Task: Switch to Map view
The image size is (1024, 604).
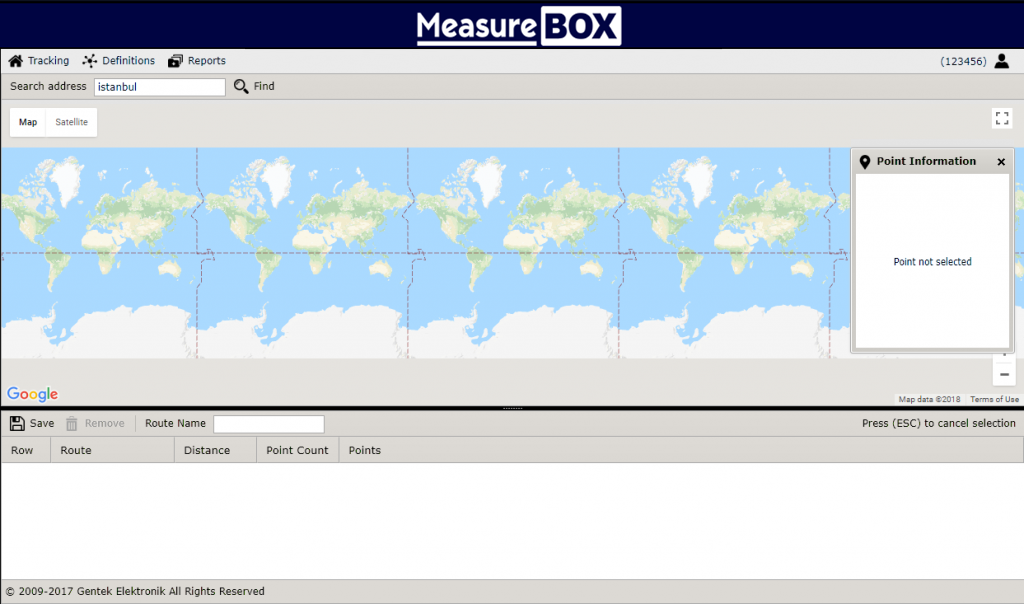Action: pyautogui.click(x=28, y=122)
